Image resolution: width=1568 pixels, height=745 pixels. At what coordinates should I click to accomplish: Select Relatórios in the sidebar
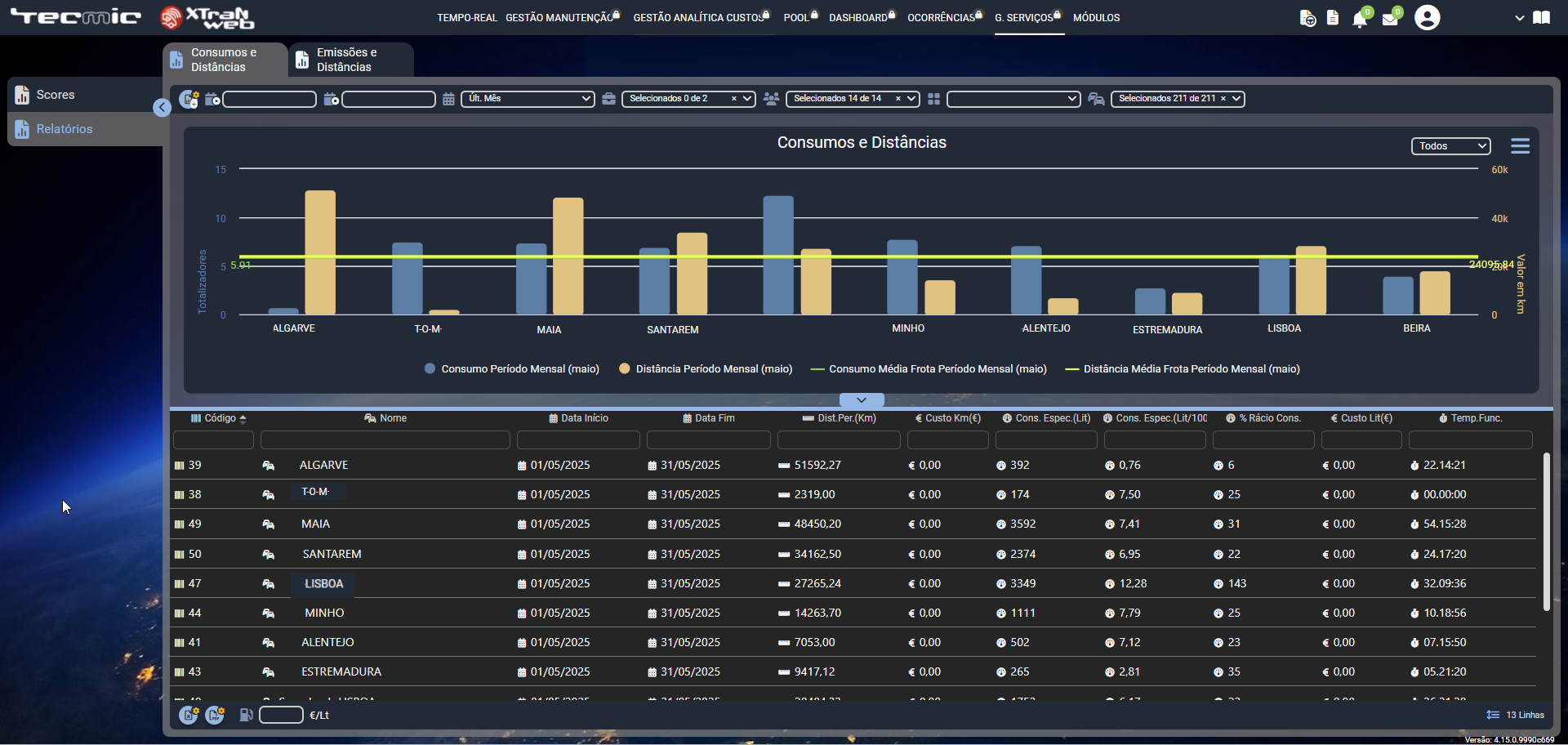point(84,129)
